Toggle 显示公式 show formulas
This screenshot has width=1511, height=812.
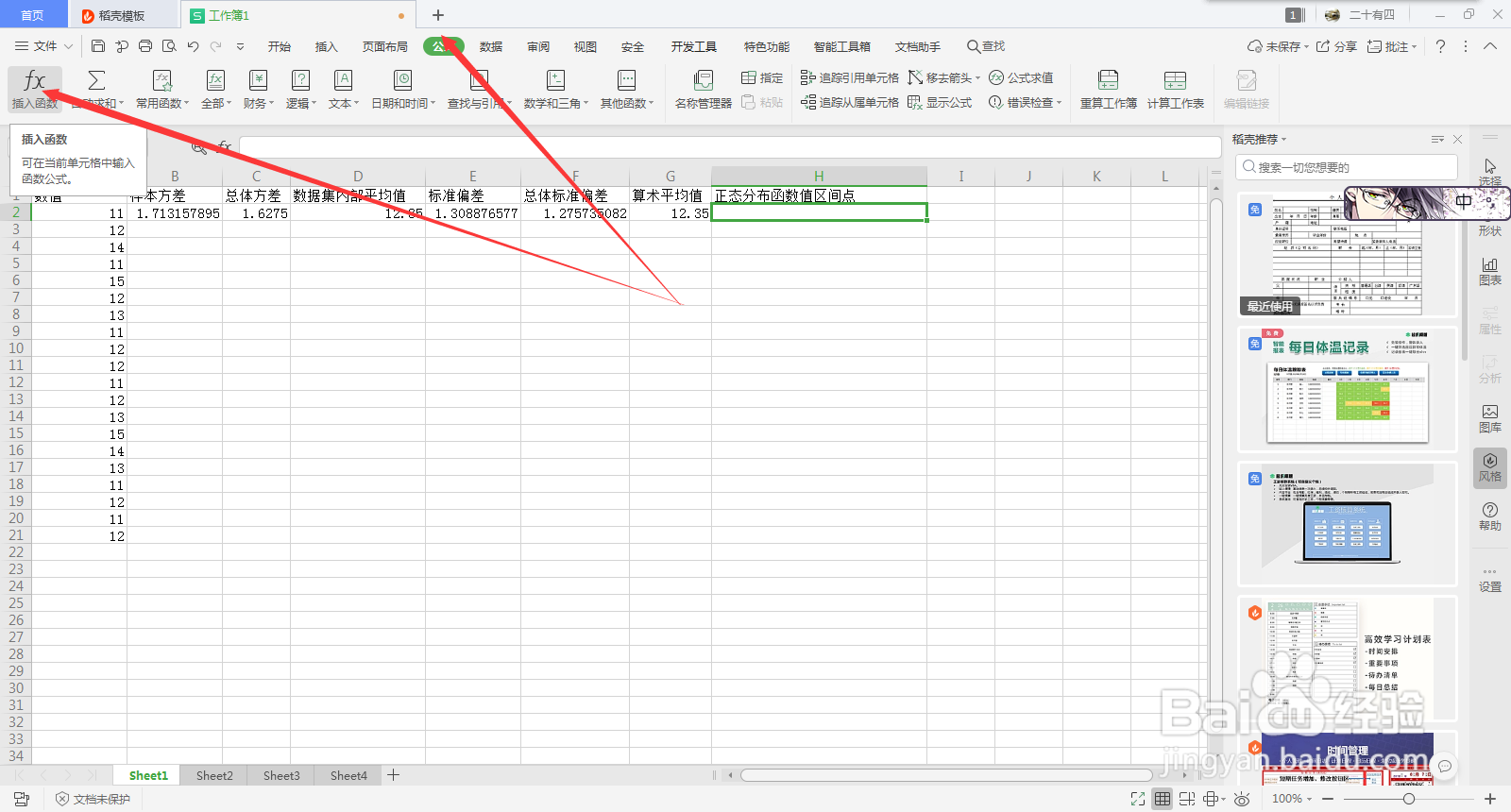click(940, 102)
